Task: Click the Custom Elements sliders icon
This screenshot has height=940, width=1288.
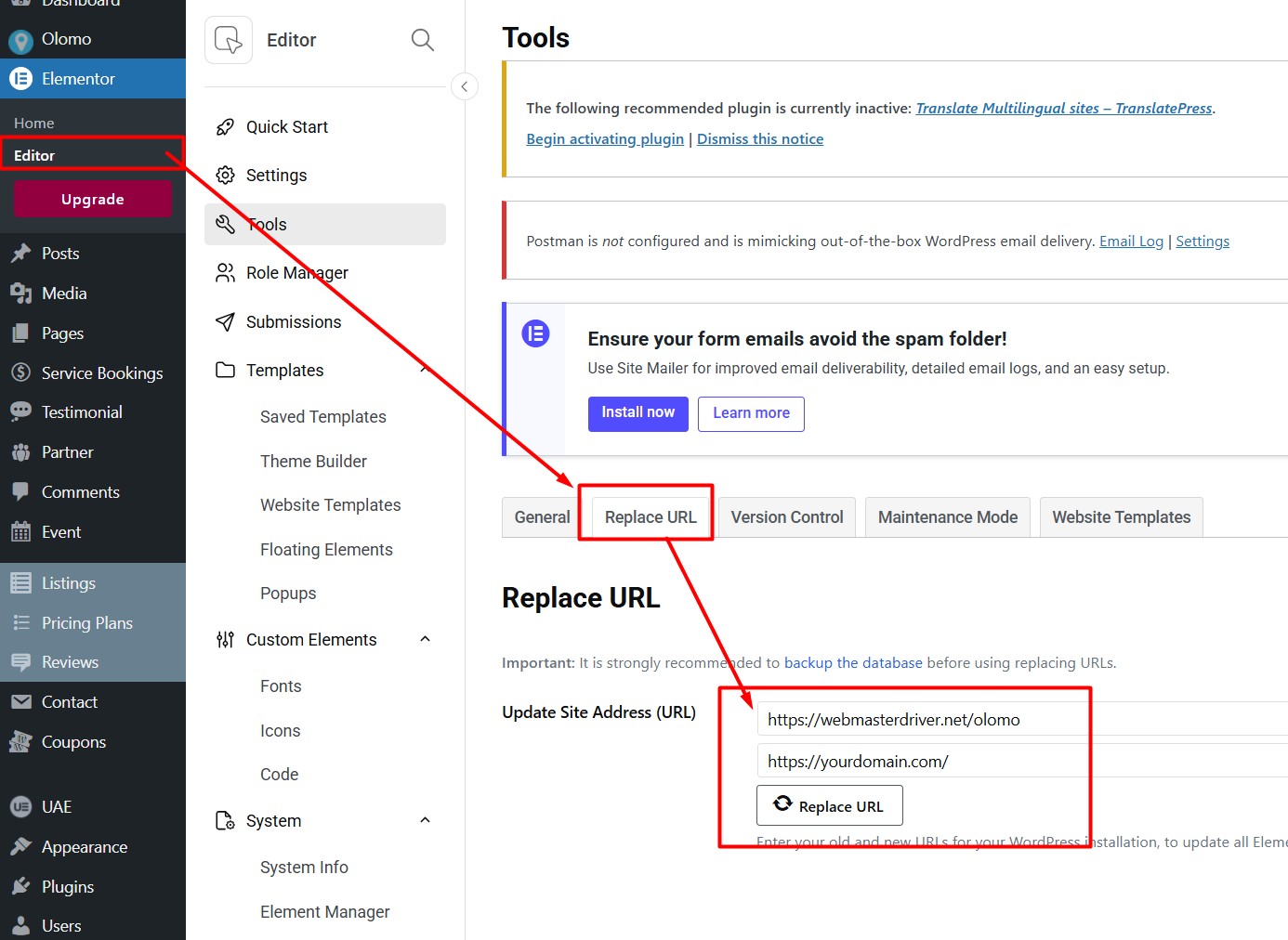Action: coord(225,640)
